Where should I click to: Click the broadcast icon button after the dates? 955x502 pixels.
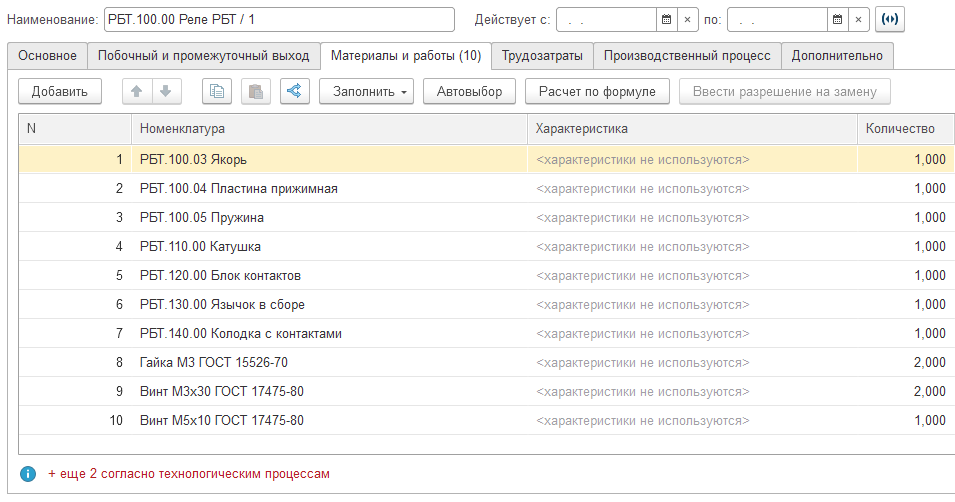coord(889,19)
